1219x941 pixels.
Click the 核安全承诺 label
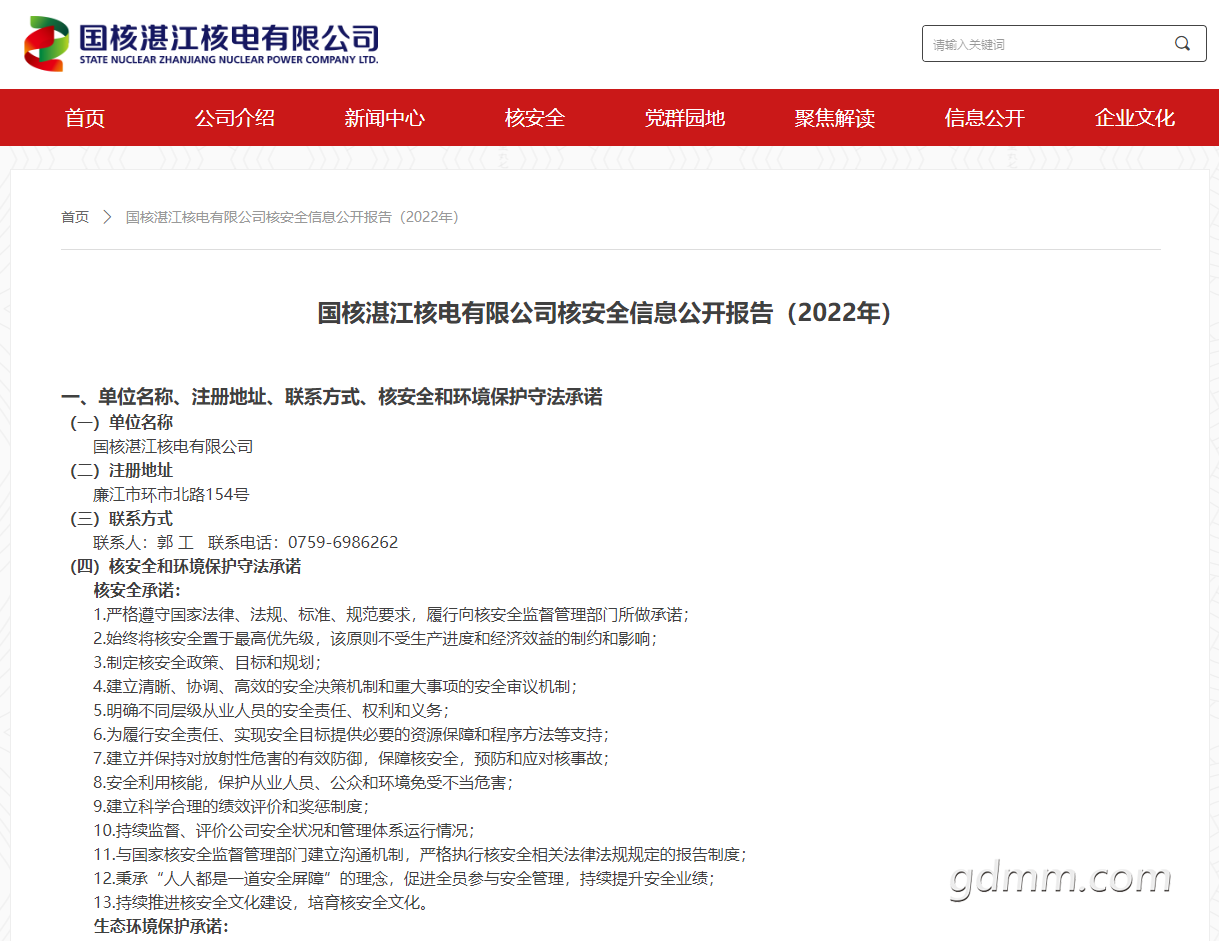click(x=137, y=590)
